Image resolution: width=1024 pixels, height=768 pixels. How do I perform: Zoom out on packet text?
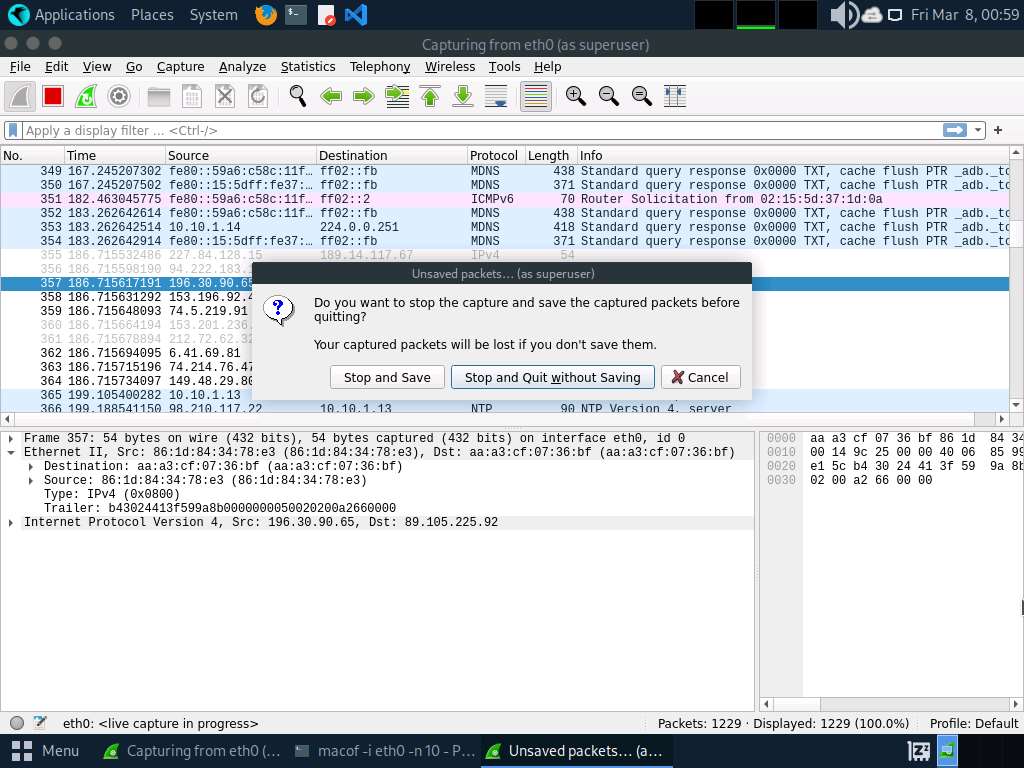[x=609, y=97]
